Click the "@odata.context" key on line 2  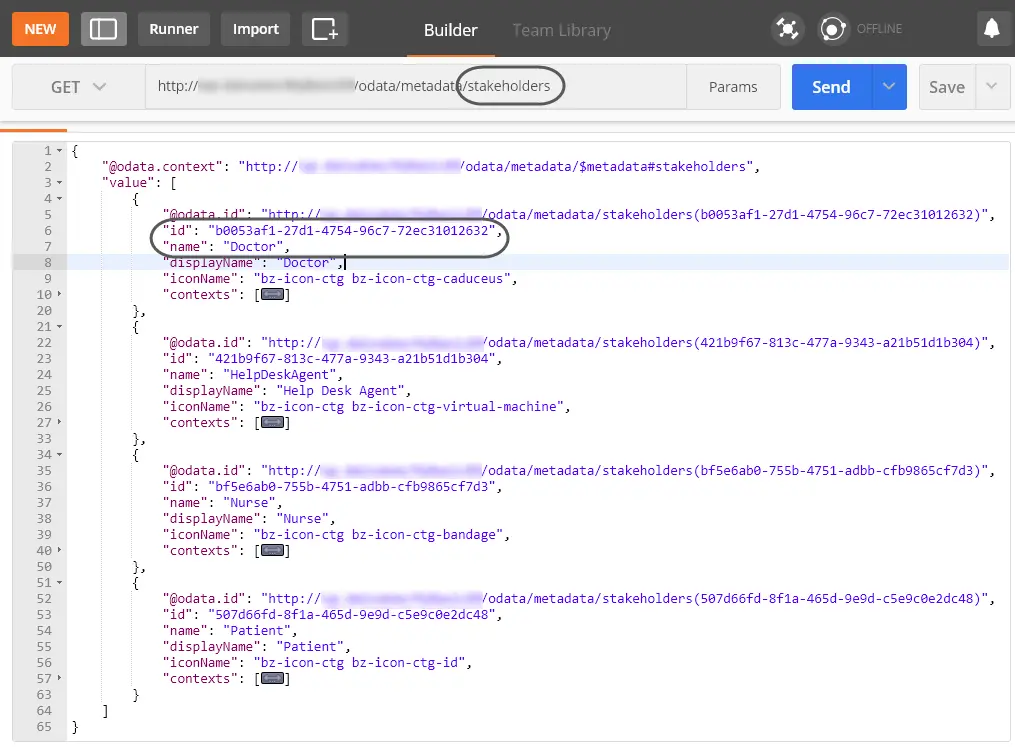(162, 167)
